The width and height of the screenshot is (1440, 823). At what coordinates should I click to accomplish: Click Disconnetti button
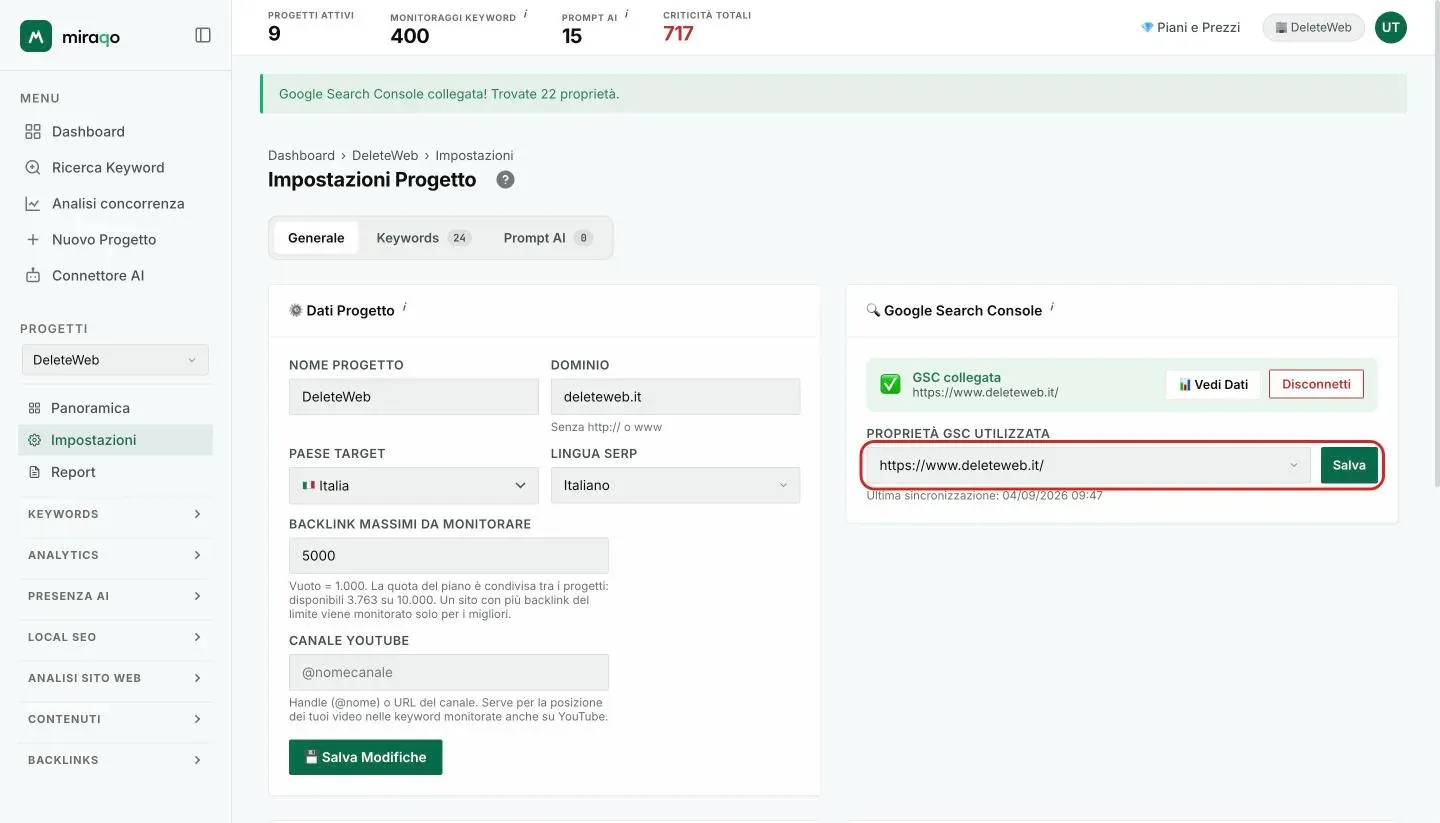click(x=1316, y=384)
